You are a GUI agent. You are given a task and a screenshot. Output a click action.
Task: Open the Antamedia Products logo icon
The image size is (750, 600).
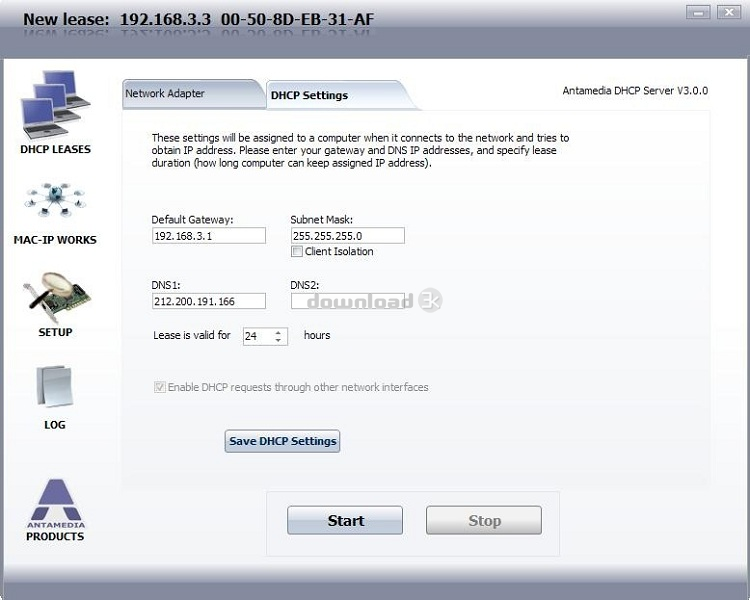[55, 503]
